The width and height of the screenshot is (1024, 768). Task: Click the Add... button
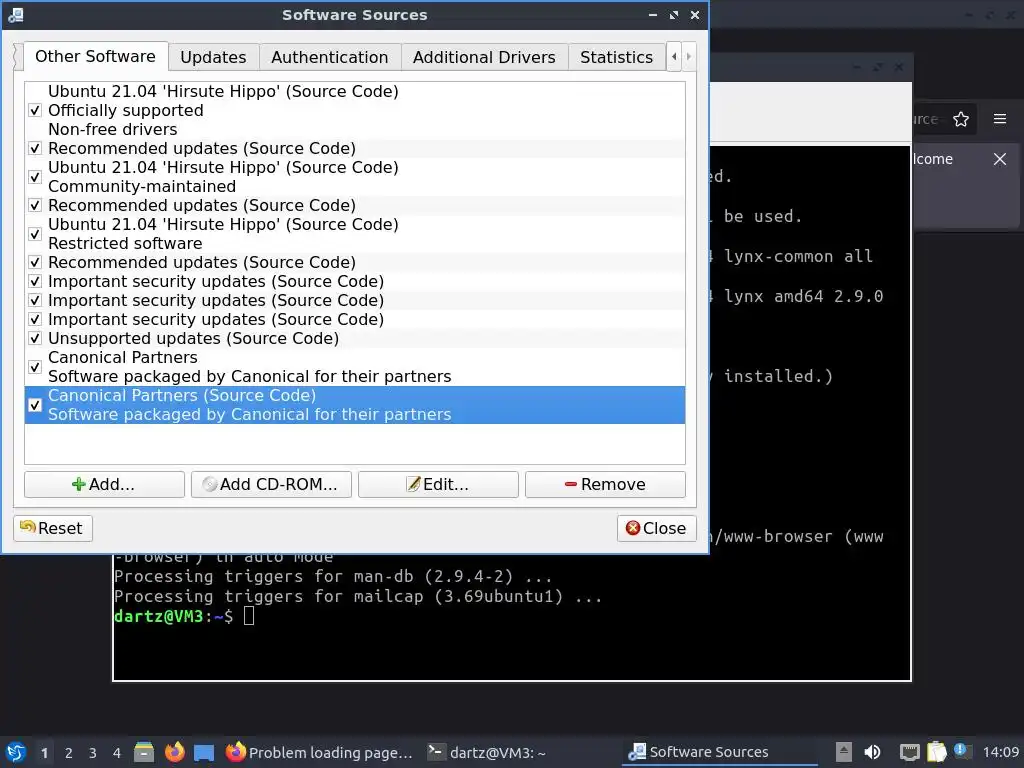pos(104,485)
